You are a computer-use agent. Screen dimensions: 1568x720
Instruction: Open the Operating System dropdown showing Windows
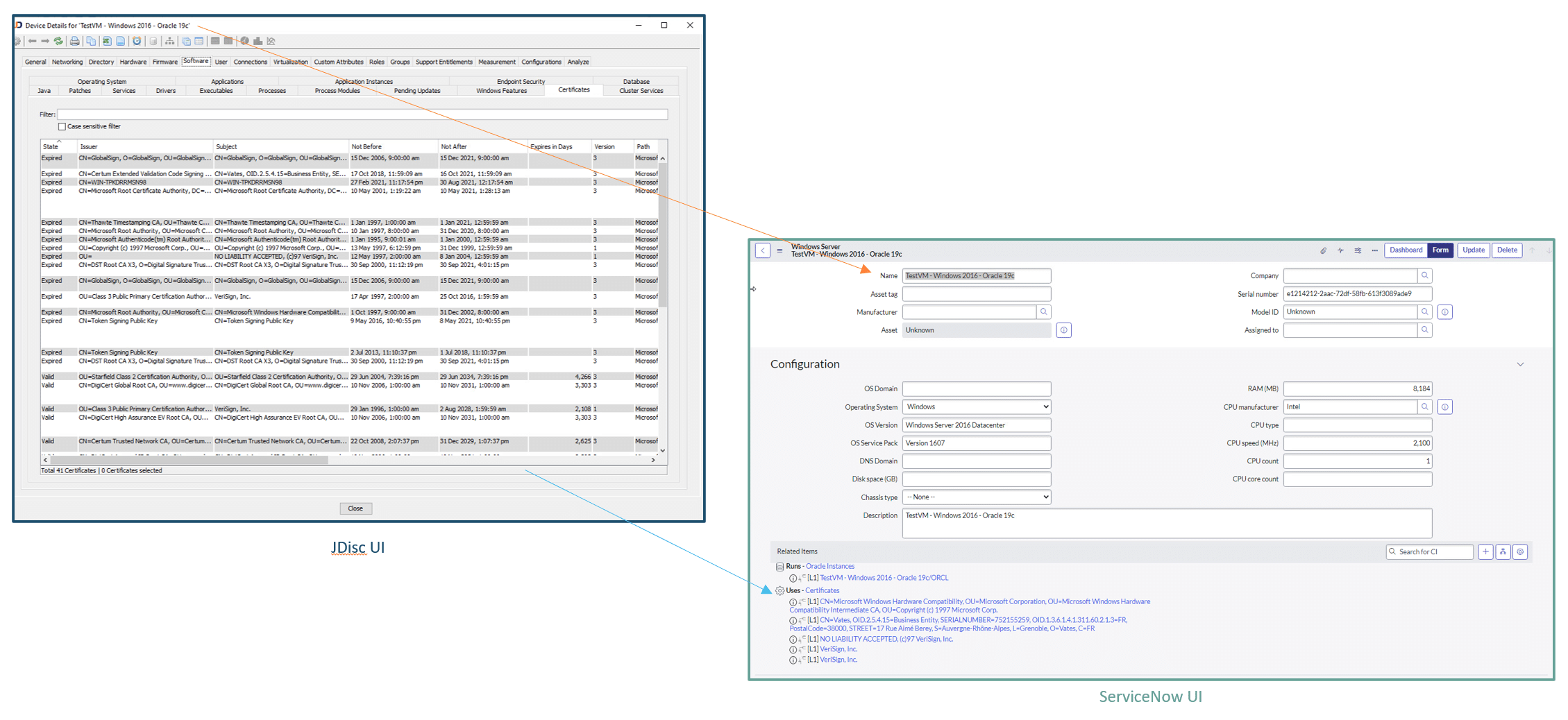(x=977, y=406)
